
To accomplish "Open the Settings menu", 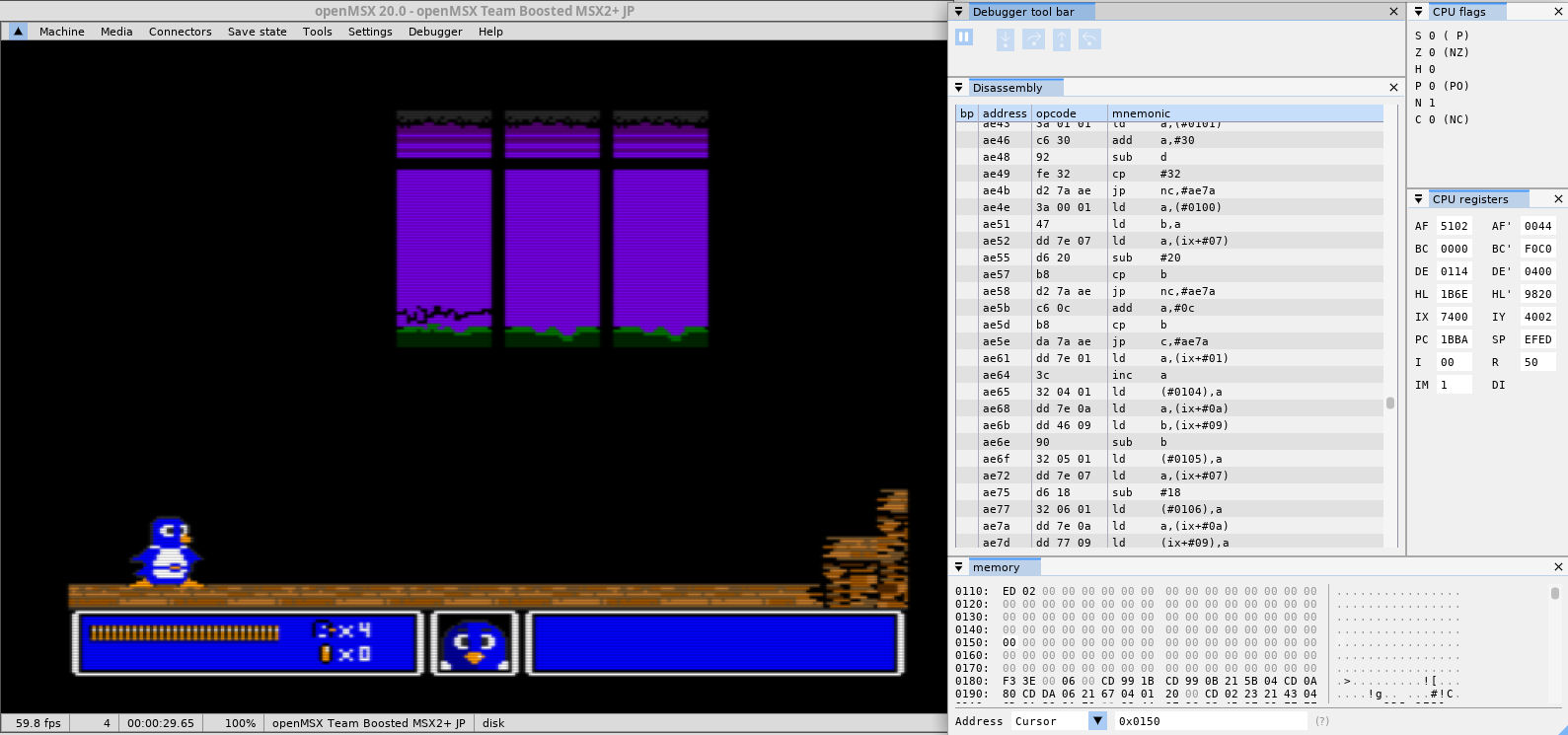I will pos(370,32).
